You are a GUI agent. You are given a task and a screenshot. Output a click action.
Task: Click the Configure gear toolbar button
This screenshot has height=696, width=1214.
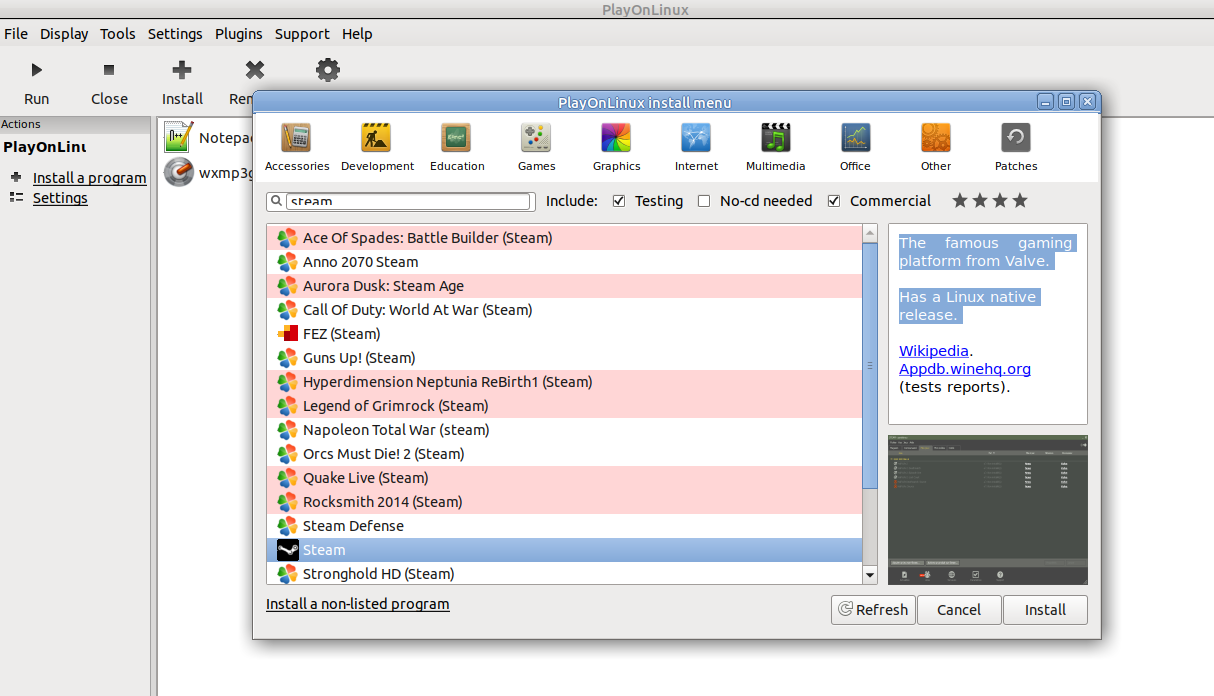pos(328,70)
